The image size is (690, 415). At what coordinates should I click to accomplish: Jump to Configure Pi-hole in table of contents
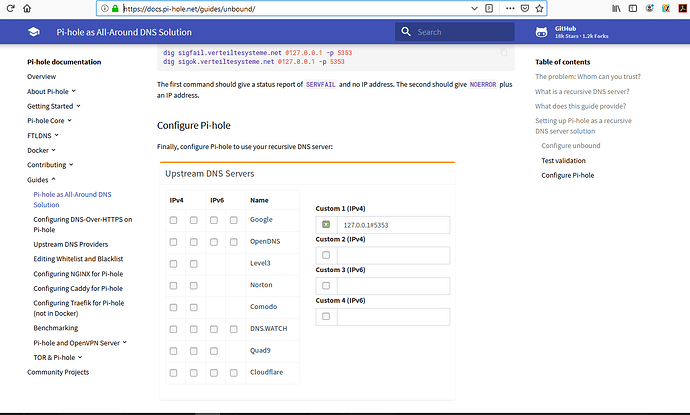click(568, 175)
